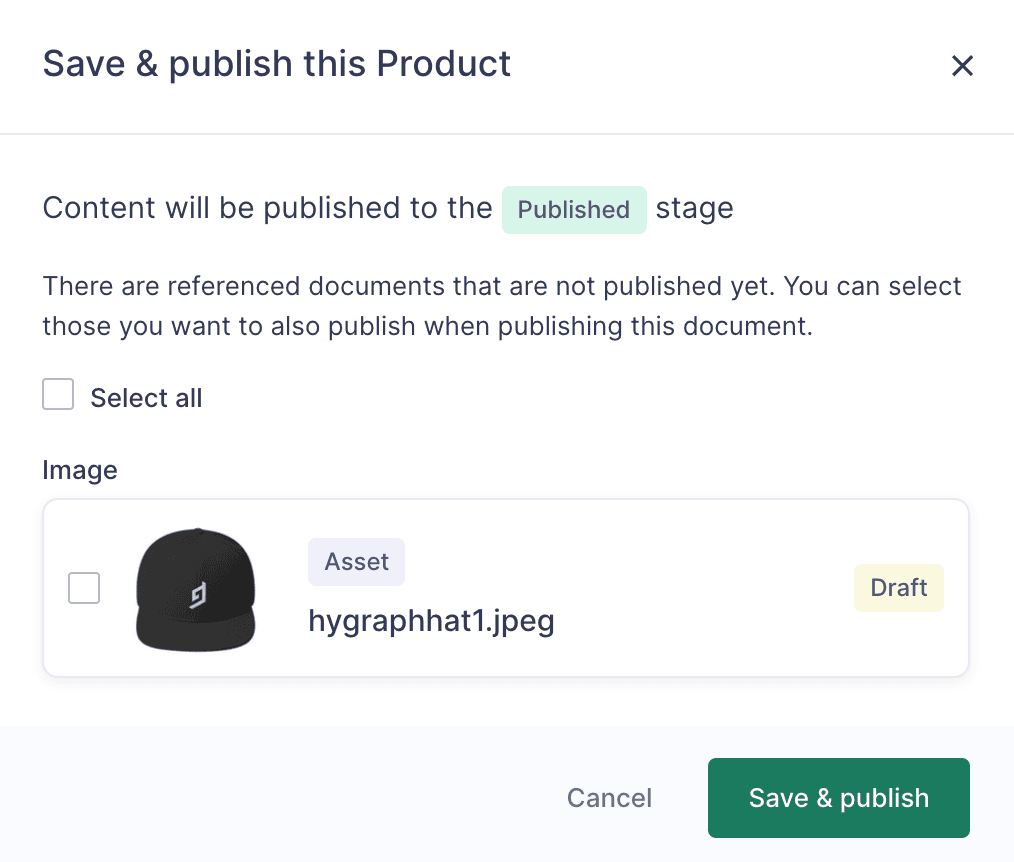Check the hygraphhat1.jpeg asset checkbox
This screenshot has height=862, width=1014.
pos(84,588)
